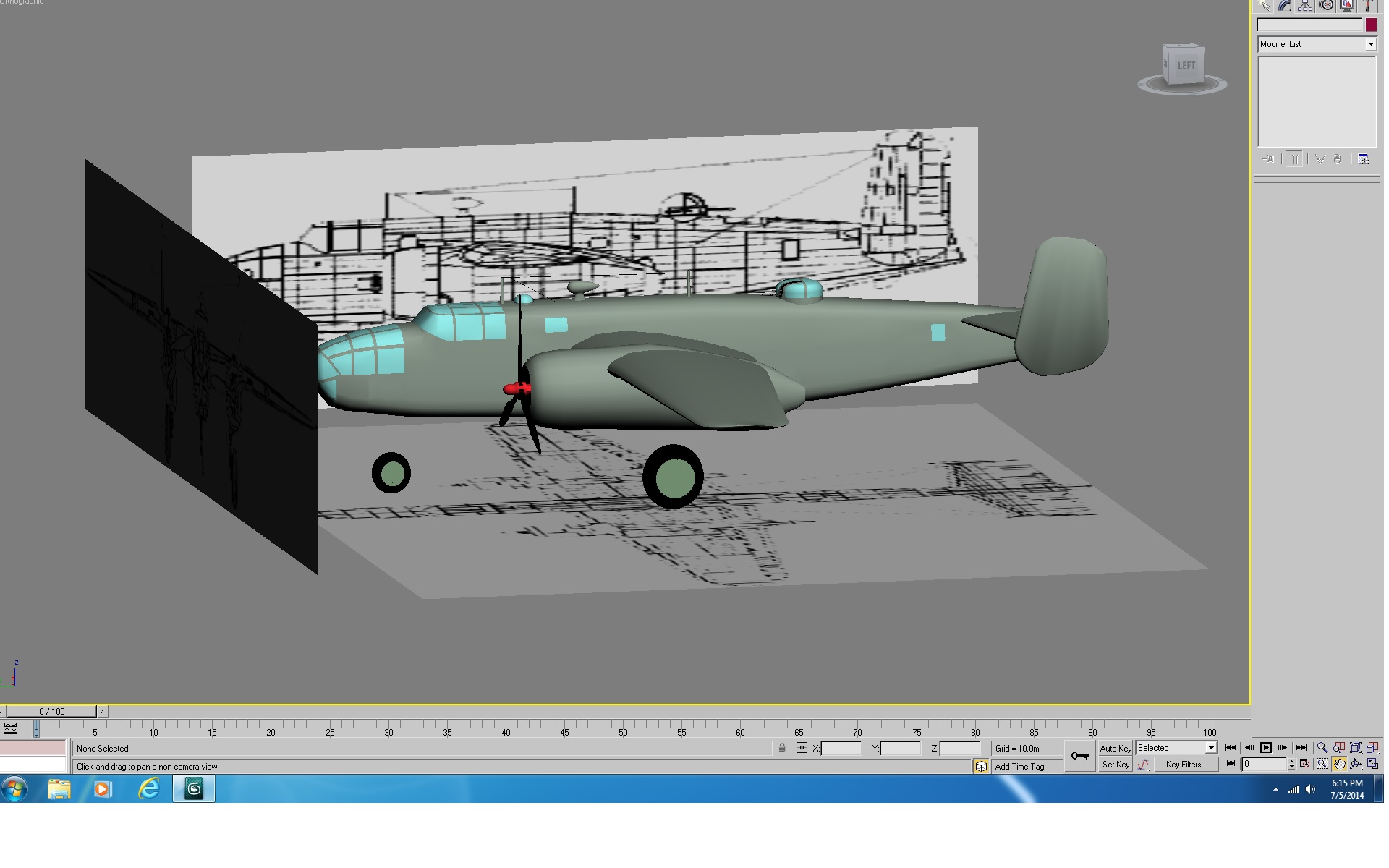Select the Zoom viewport tool
The image size is (1389, 868).
pyautogui.click(x=1322, y=748)
